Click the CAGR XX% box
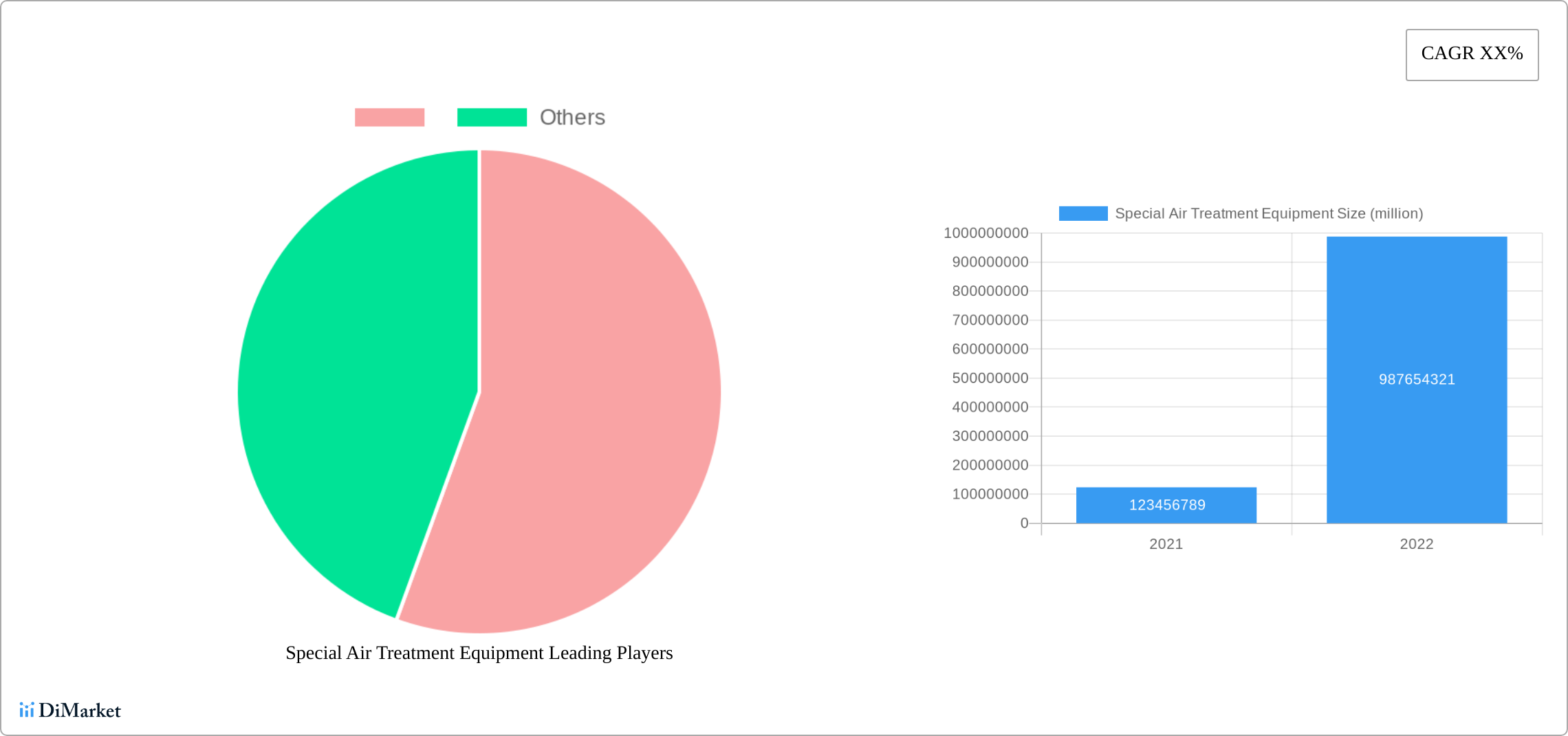The height and width of the screenshot is (736, 1568). (1472, 54)
